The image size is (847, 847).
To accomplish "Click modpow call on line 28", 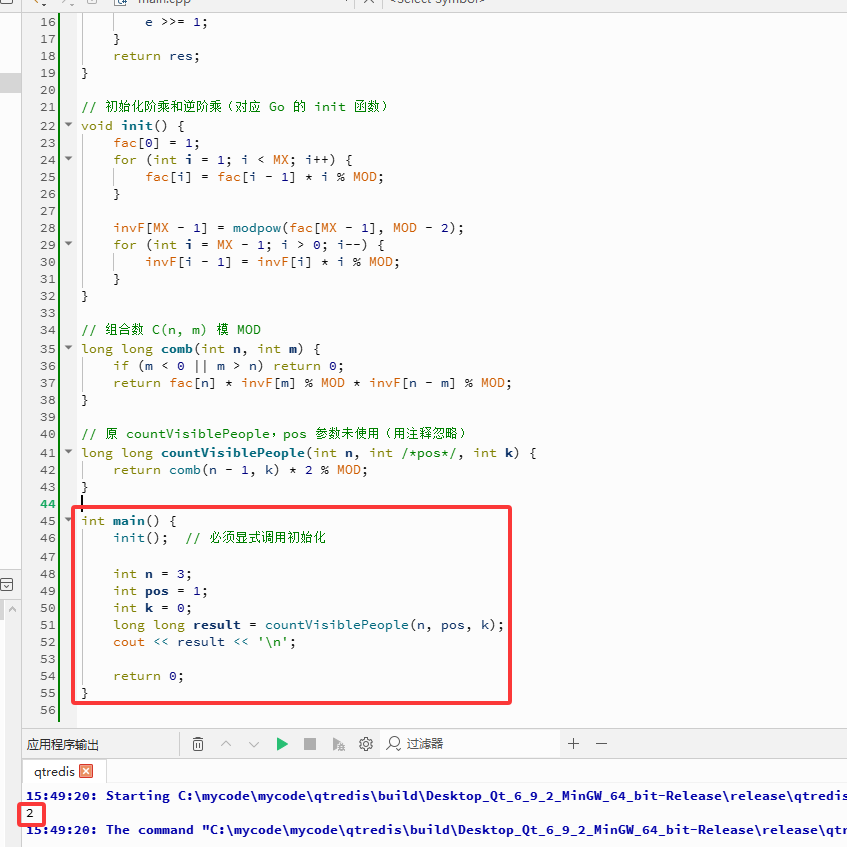I will tap(348, 228).
